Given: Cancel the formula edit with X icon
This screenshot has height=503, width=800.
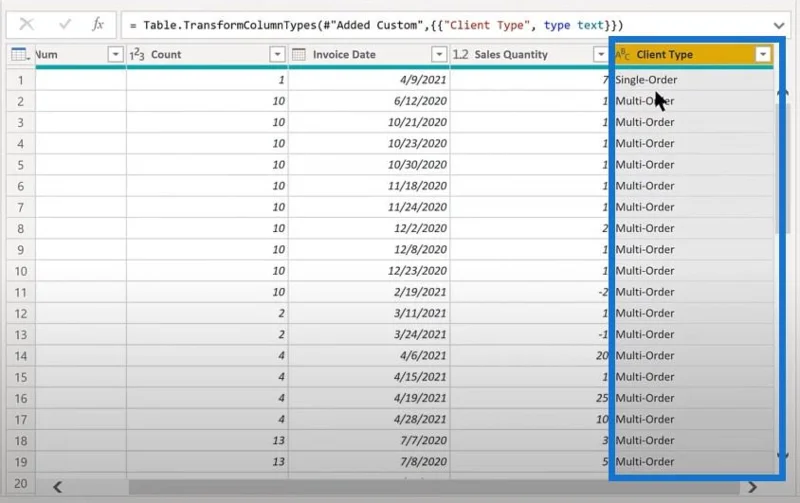Looking at the screenshot, I should pos(27,24).
